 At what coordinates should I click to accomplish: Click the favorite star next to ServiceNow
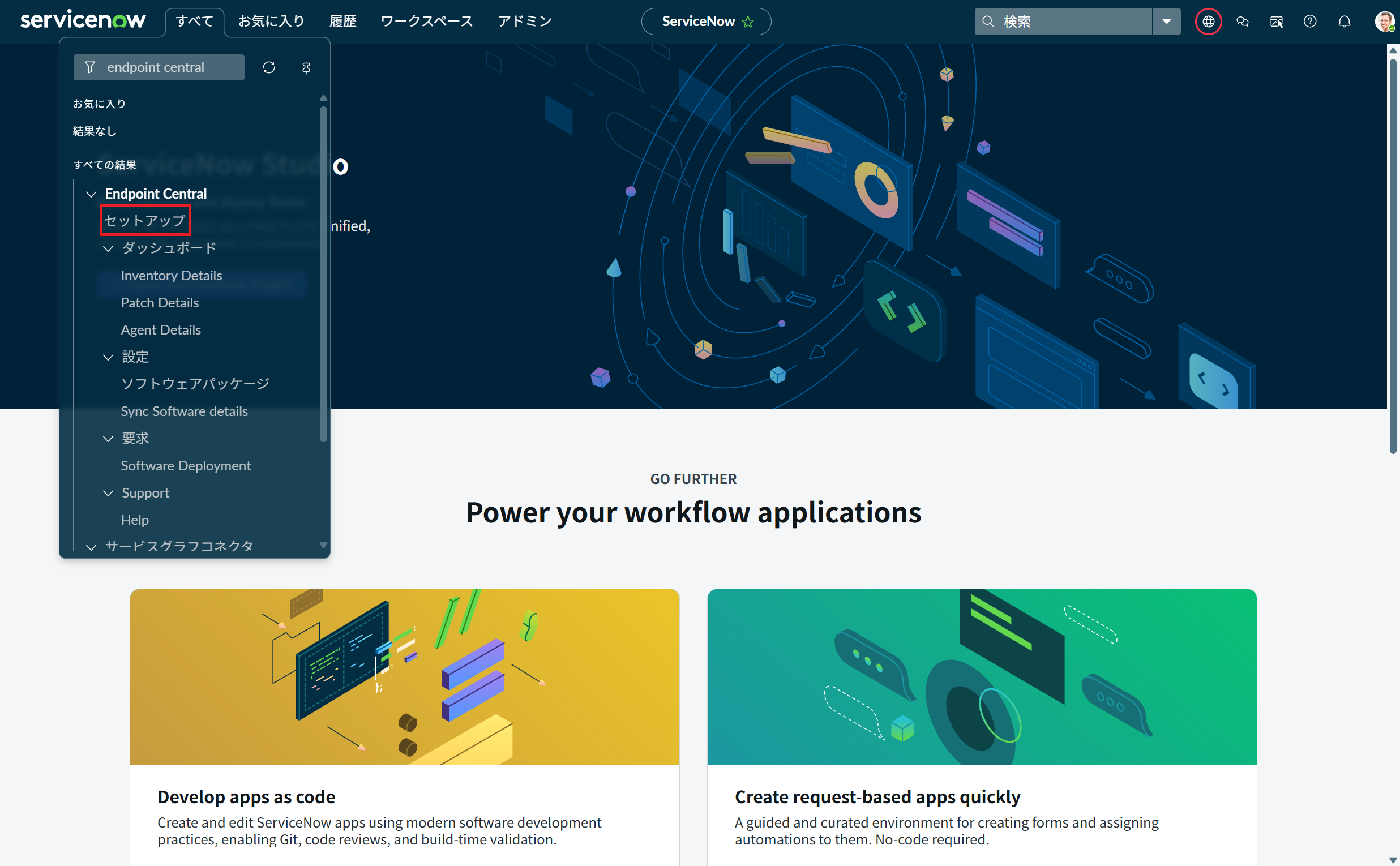coord(747,22)
